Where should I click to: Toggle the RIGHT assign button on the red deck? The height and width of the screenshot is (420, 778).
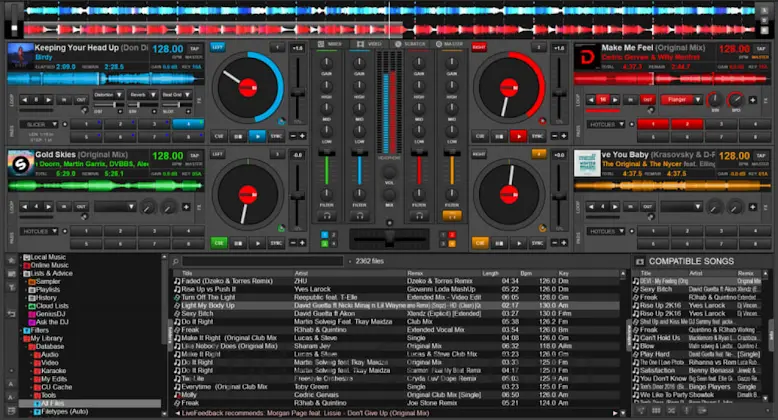point(479,46)
